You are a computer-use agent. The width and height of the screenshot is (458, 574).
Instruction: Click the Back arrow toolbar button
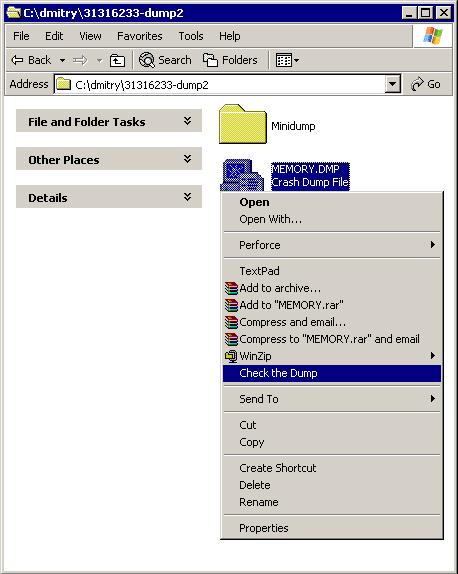31,60
